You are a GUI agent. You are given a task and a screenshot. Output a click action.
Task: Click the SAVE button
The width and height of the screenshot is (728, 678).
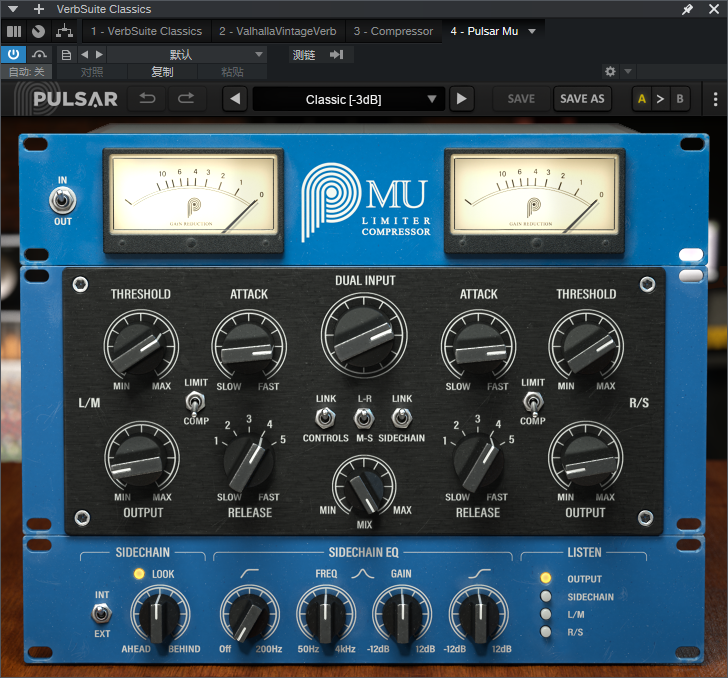[521, 98]
